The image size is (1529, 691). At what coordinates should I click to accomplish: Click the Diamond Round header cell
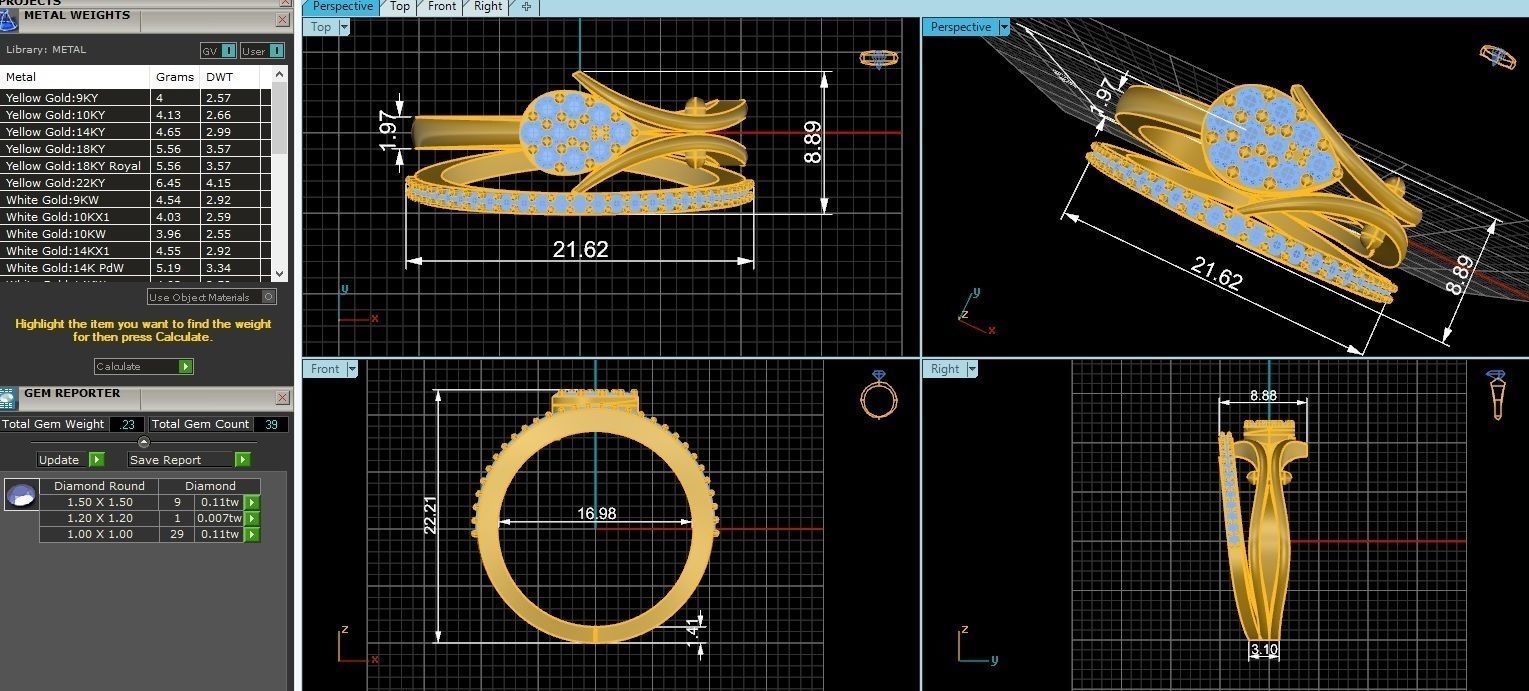tap(99, 486)
